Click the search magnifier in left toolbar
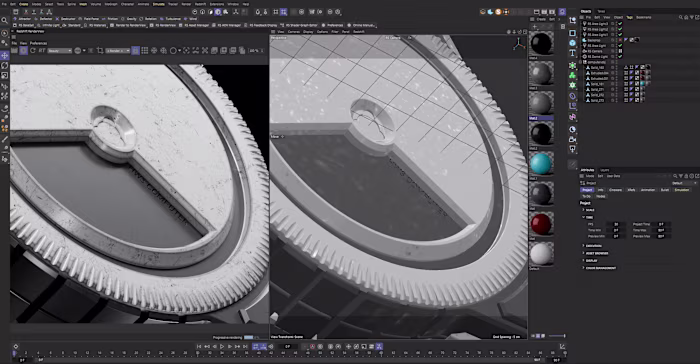Image resolution: width=700 pixels, height=364 pixels. (4, 20)
